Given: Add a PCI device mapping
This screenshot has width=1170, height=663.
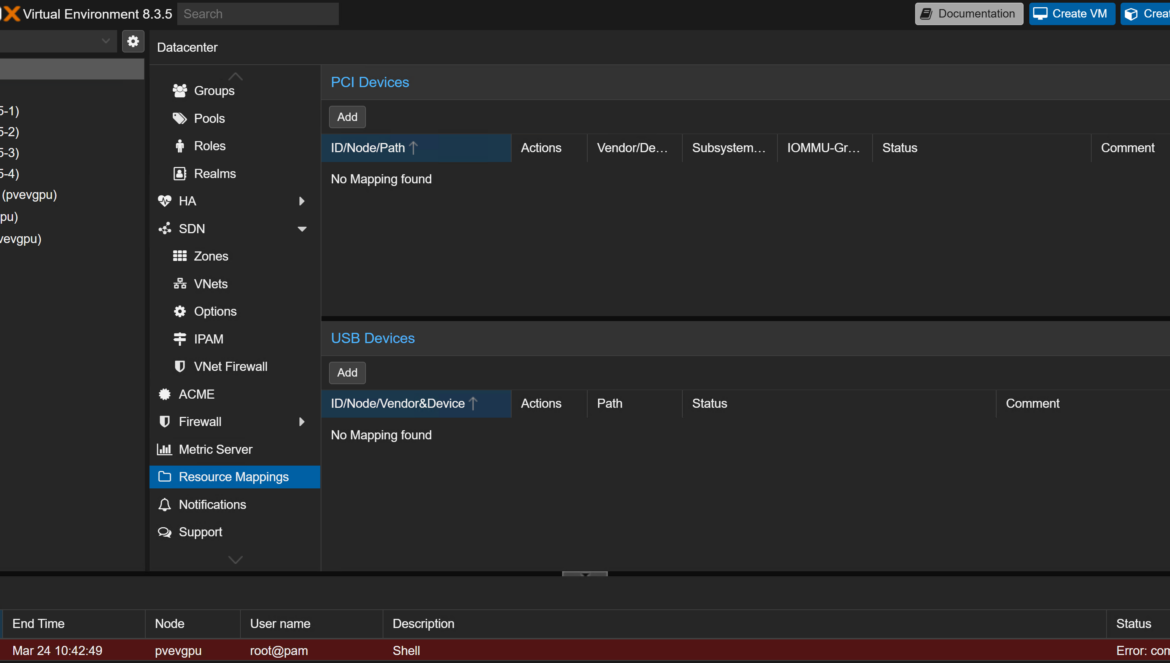Looking at the screenshot, I should tap(347, 117).
